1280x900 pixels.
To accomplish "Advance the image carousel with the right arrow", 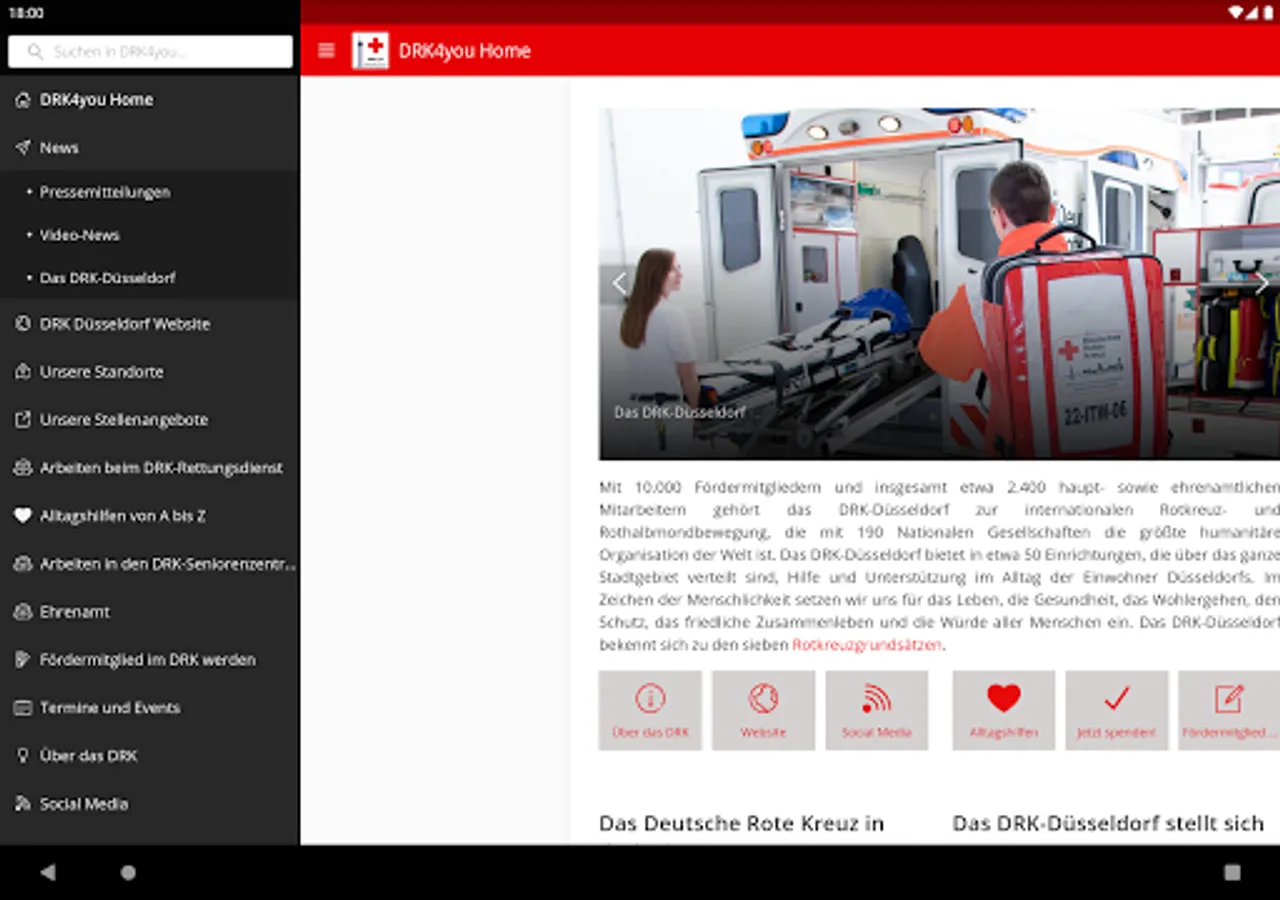I will click(x=1261, y=284).
